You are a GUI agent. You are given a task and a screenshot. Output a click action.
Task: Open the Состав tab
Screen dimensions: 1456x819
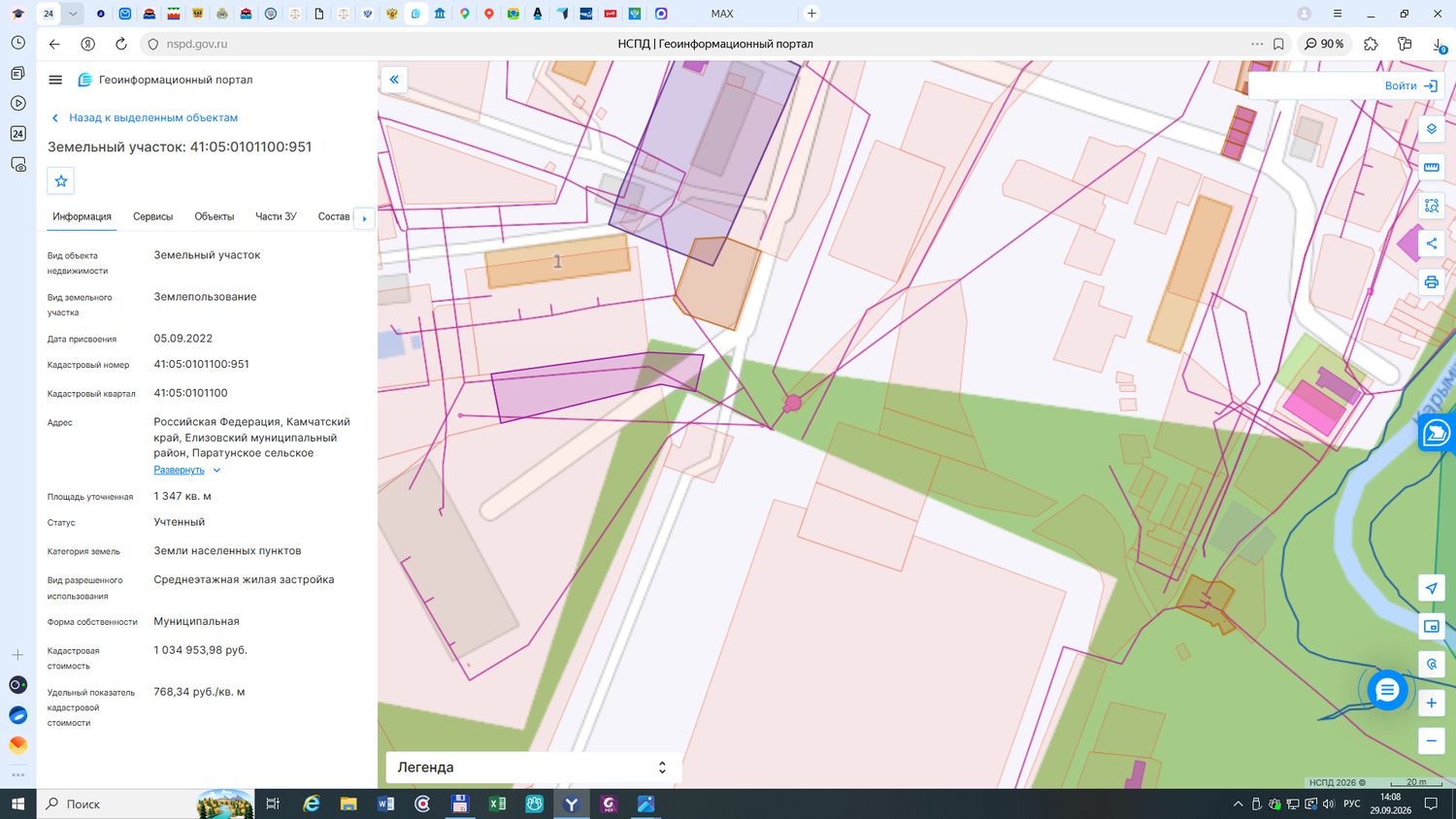point(334,216)
